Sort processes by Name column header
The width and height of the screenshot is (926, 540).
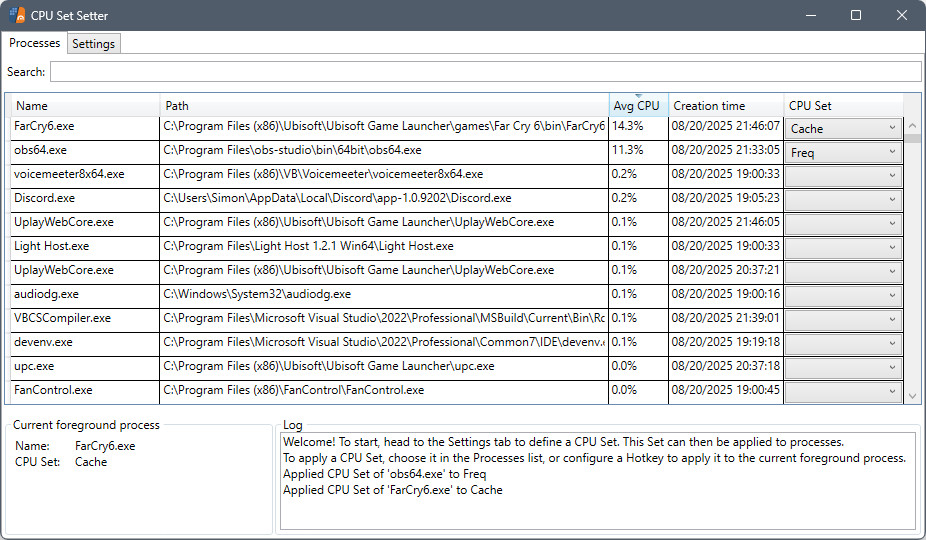pyautogui.click(x=85, y=106)
